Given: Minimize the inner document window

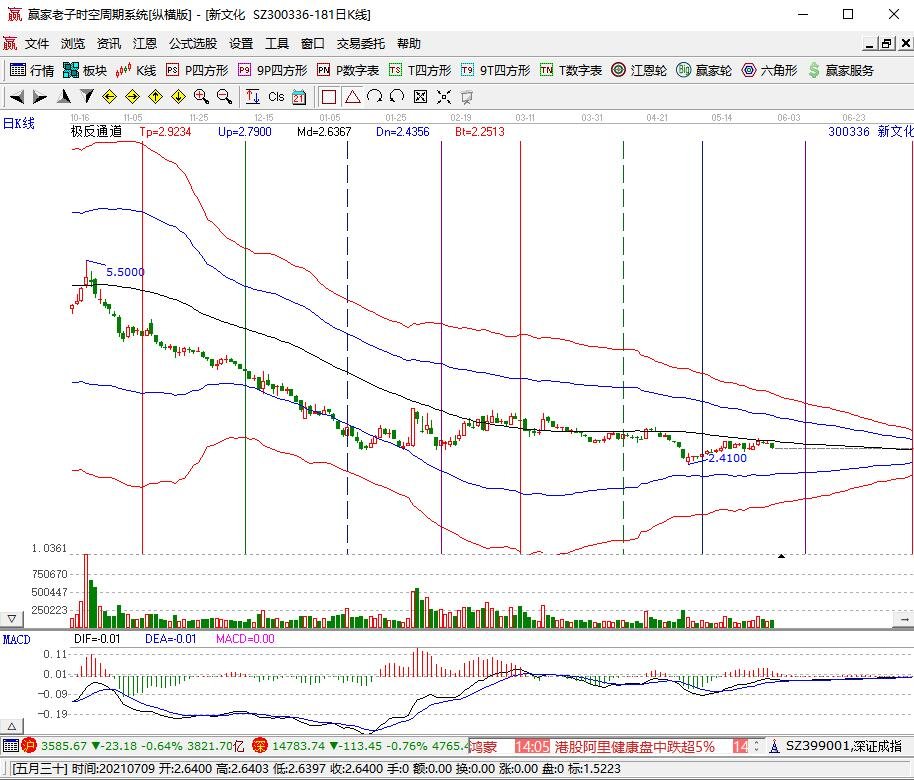Looking at the screenshot, I should pyautogui.click(x=870, y=44).
